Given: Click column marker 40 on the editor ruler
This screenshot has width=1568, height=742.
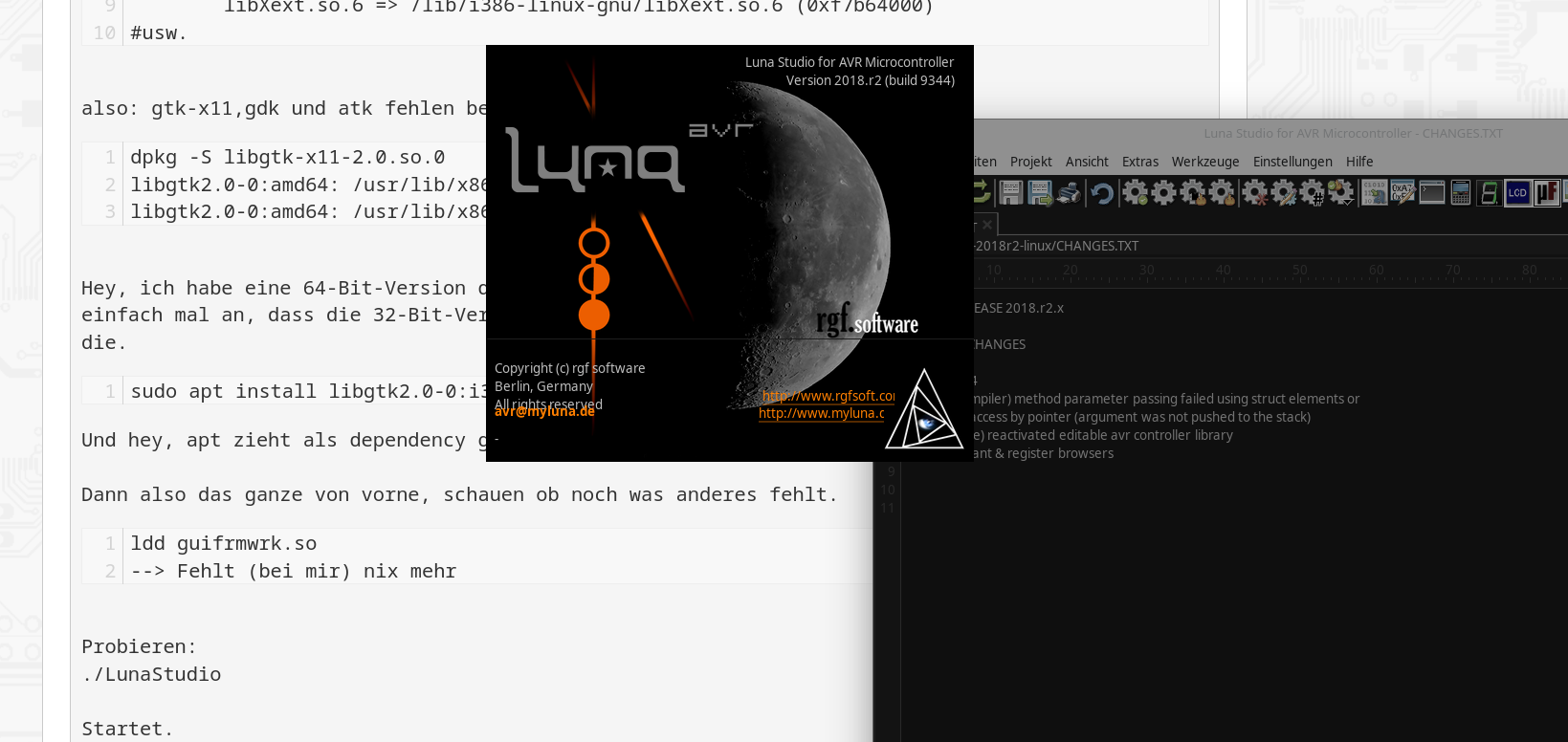Looking at the screenshot, I should point(1223,271).
